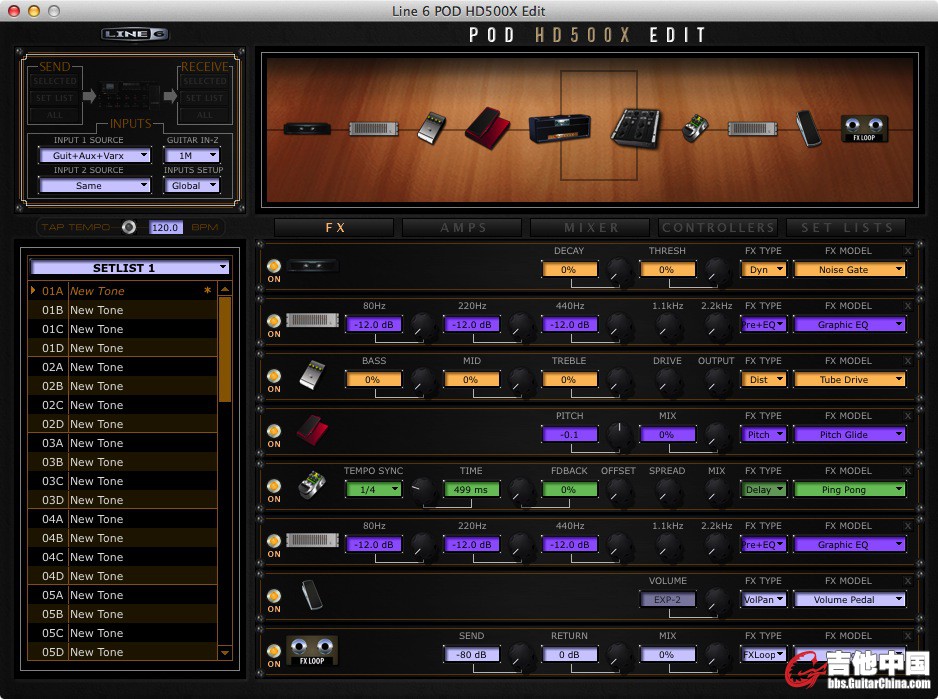This screenshot has height=699, width=938.
Task: Click the Receive SELECTED button
Action: (x=205, y=81)
